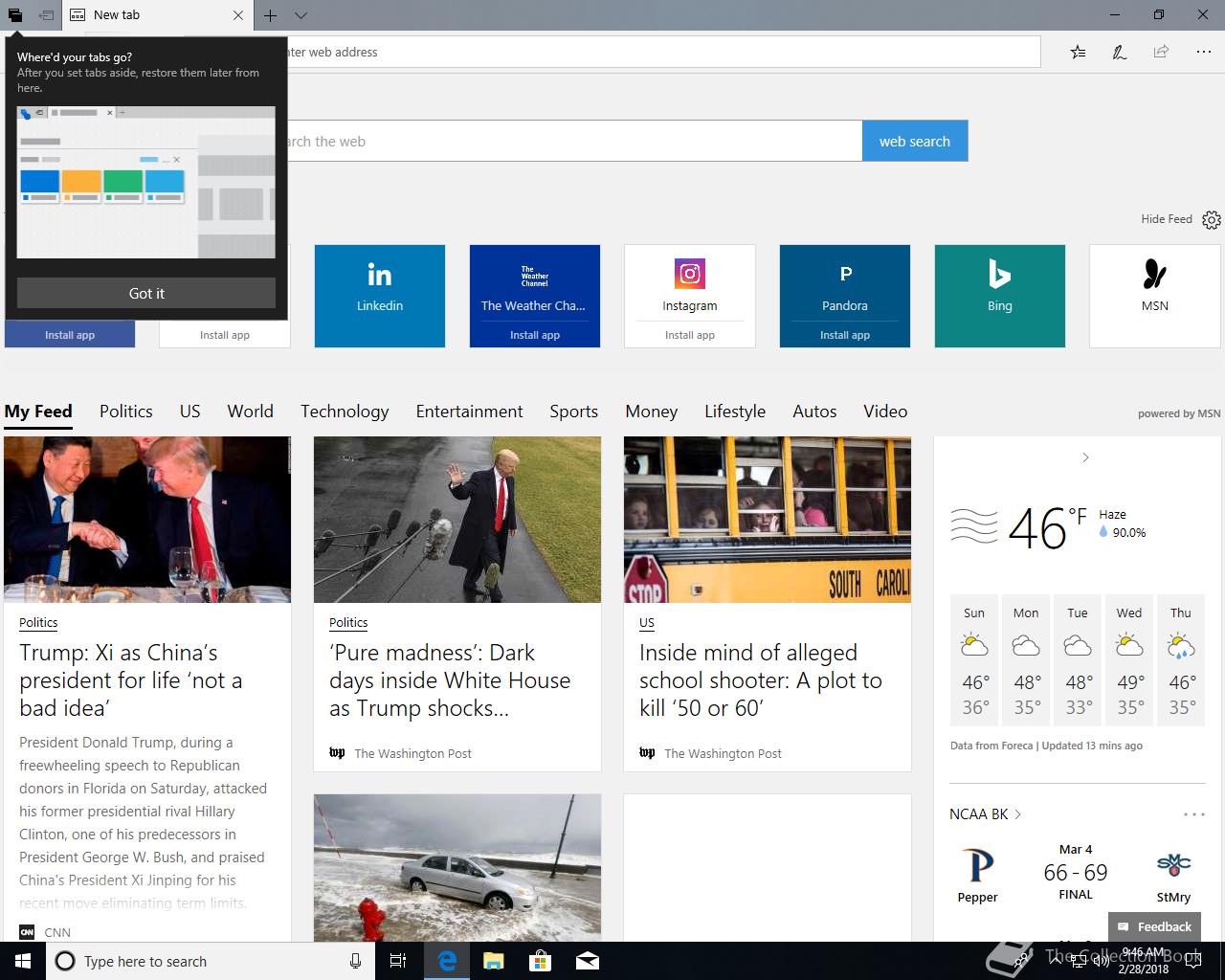This screenshot has width=1225, height=980.
Task: Switch to the Technology feed tab
Action: pyautogui.click(x=345, y=412)
